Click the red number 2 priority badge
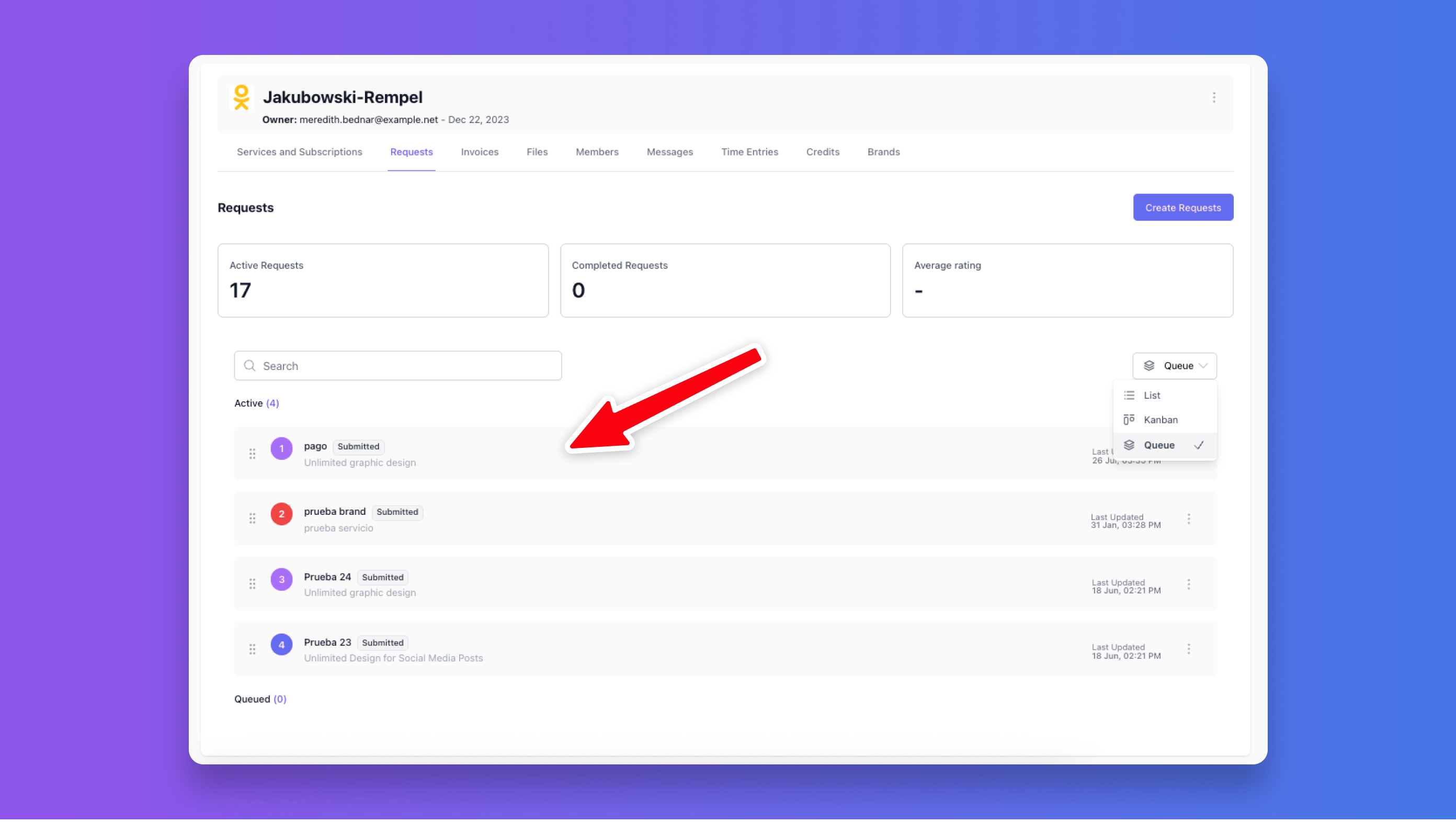1456x823 pixels. pyautogui.click(x=281, y=514)
